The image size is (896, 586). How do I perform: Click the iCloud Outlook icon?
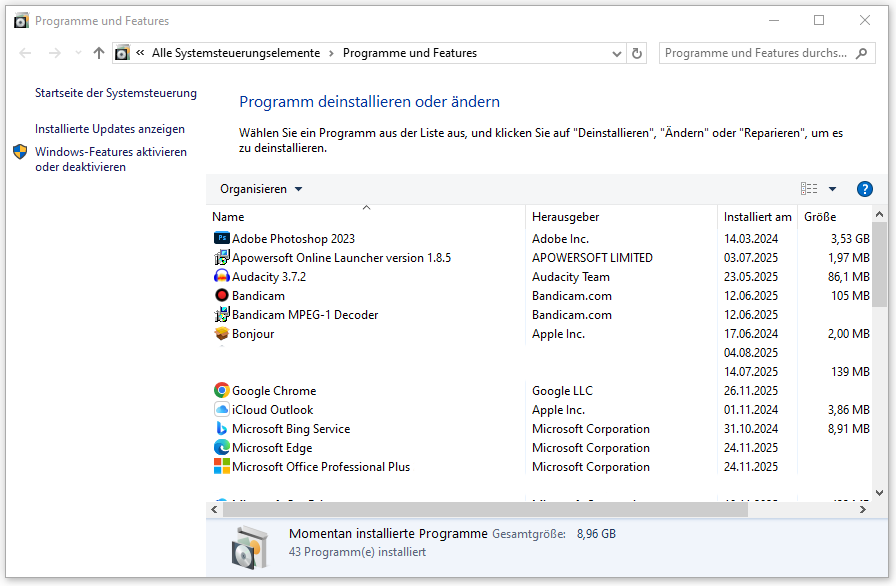coord(221,409)
